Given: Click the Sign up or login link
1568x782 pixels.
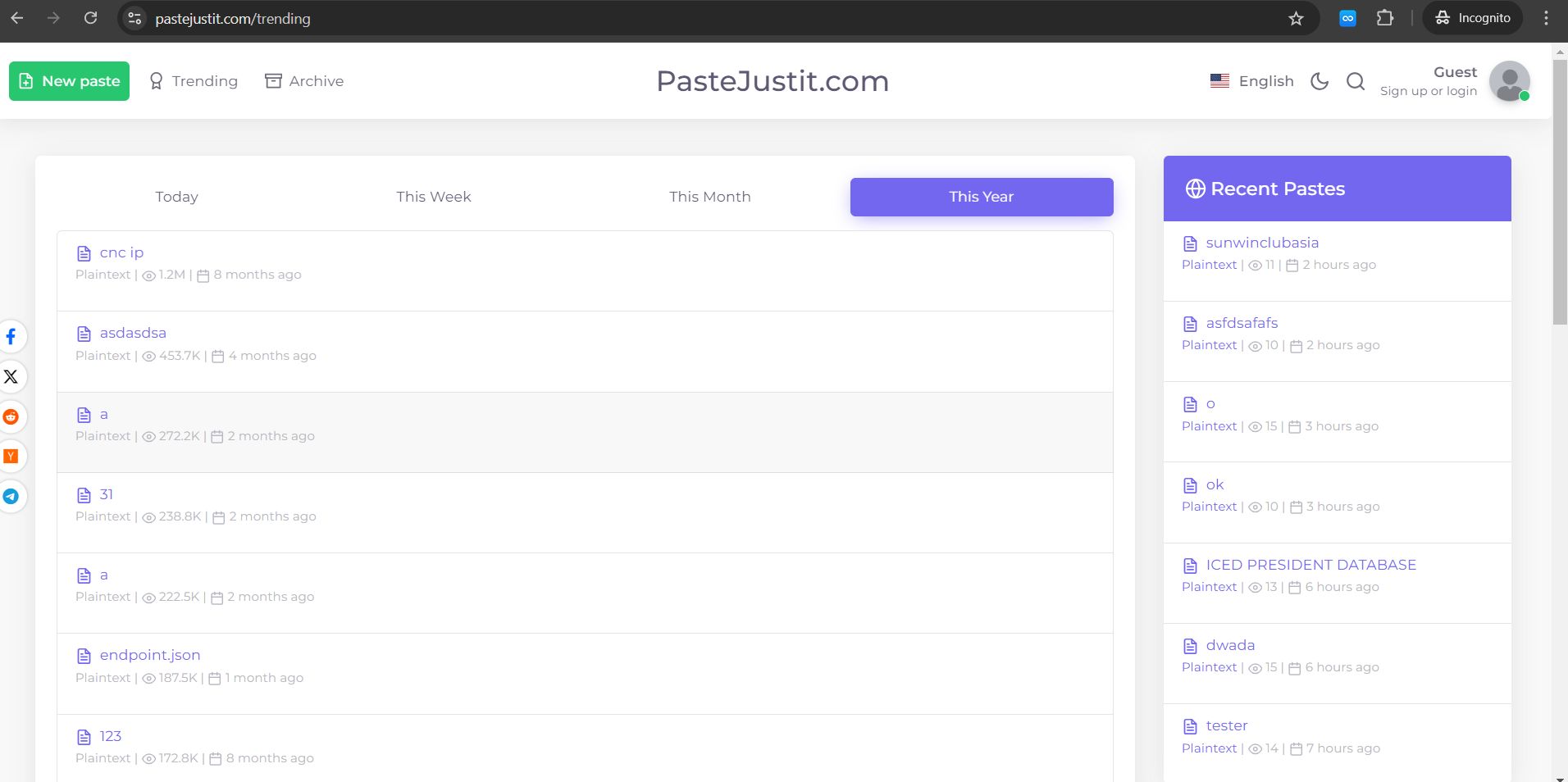Looking at the screenshot, I should click(x=1427, y=90).
